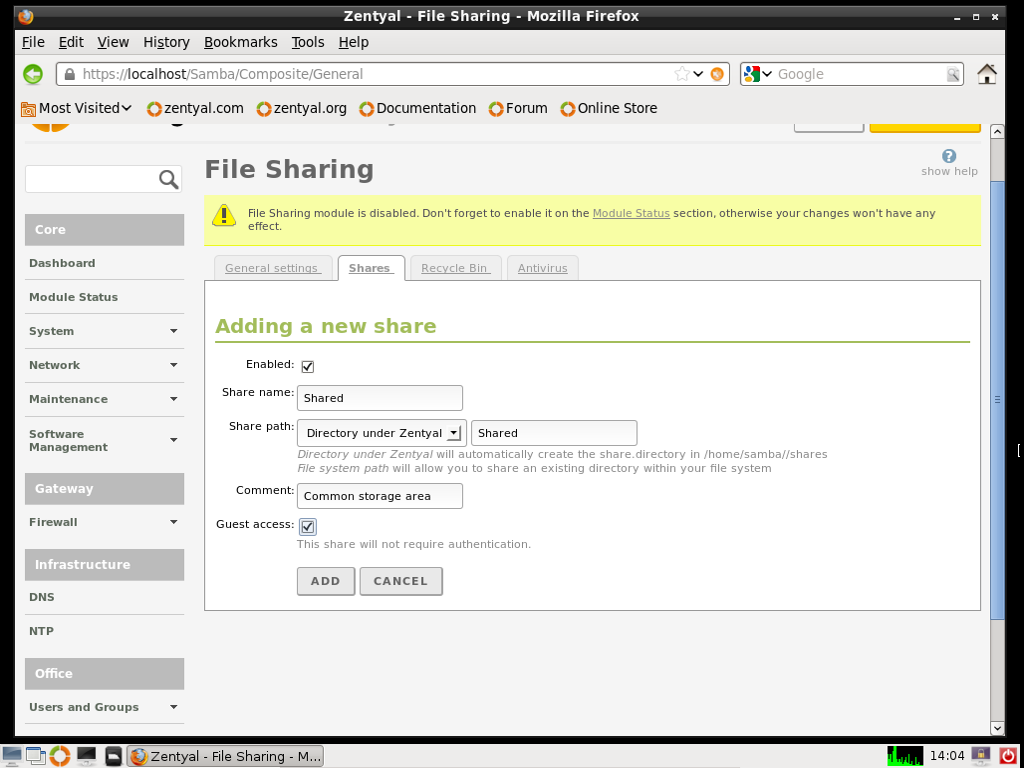The height and width of the screenshot is (768, 1024).
Task: Open DNS in the sidebar
Action: [42, 597]
